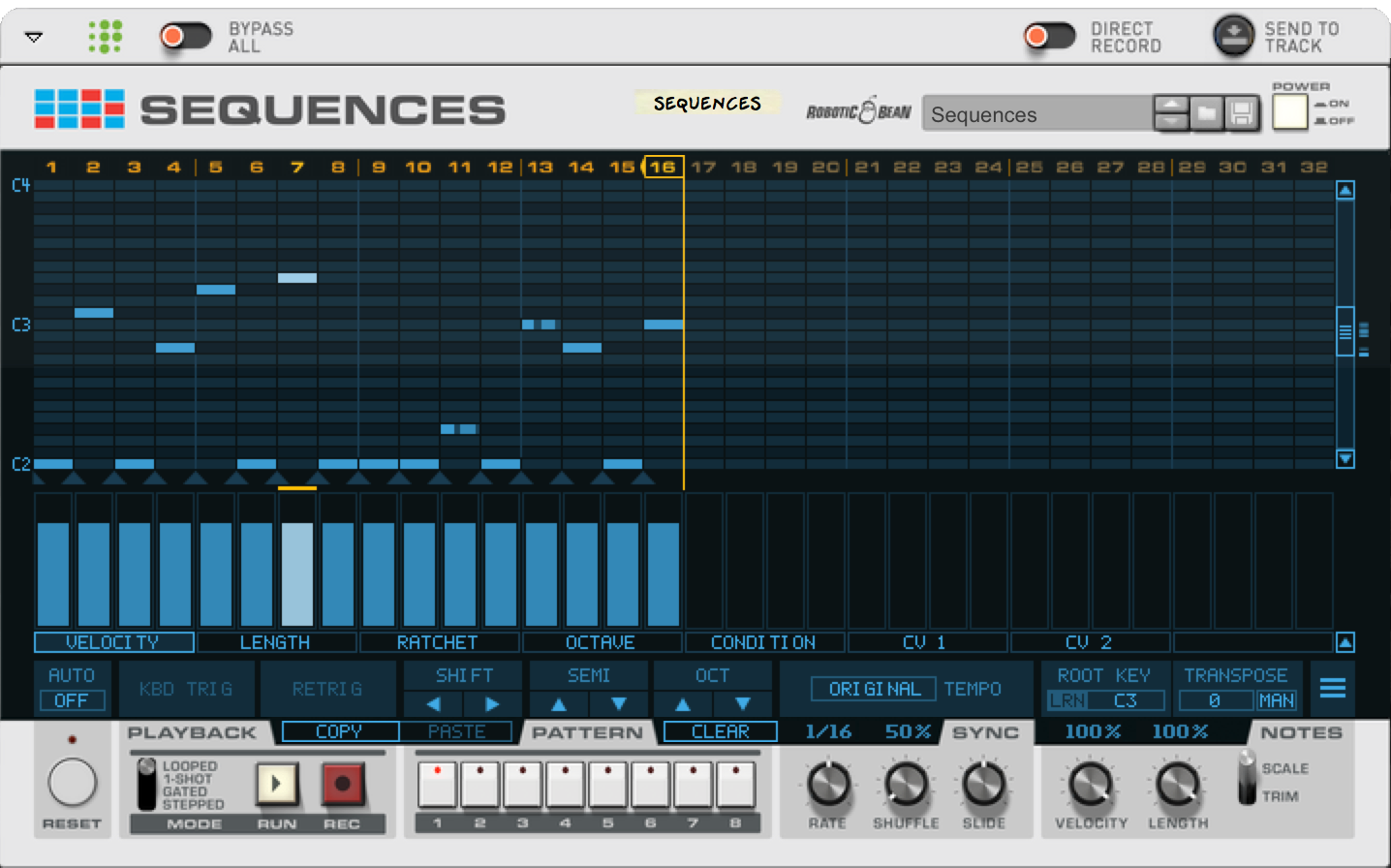Click the RATE knob

[x=829, y=785]
